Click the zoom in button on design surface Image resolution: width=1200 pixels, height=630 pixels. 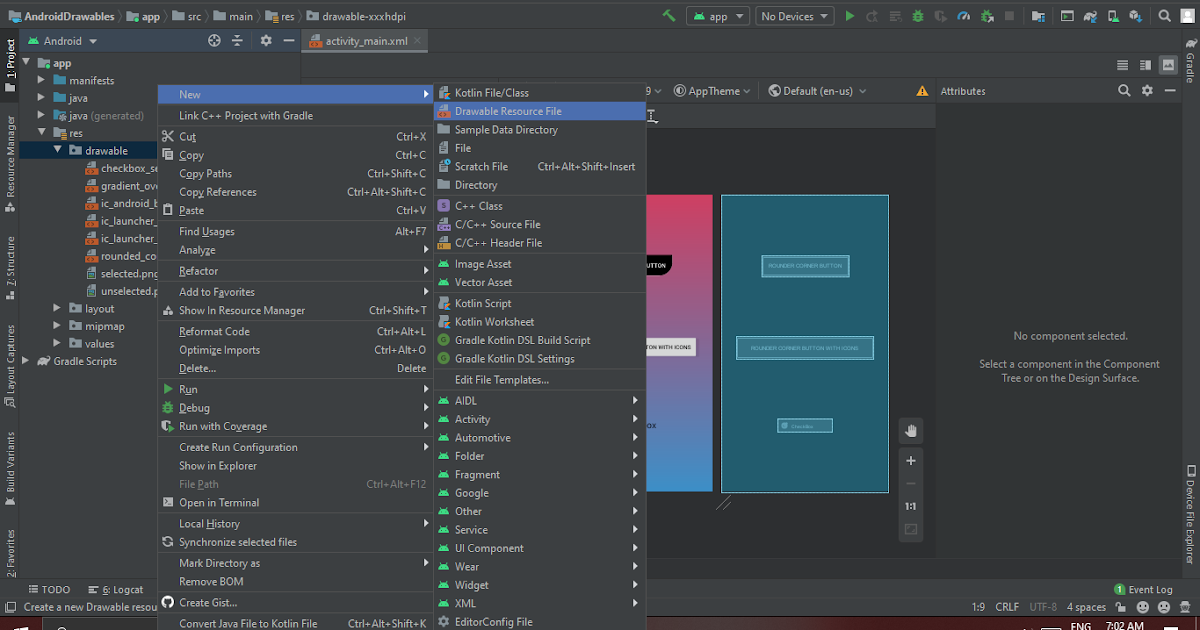click(x=910, y=460)
